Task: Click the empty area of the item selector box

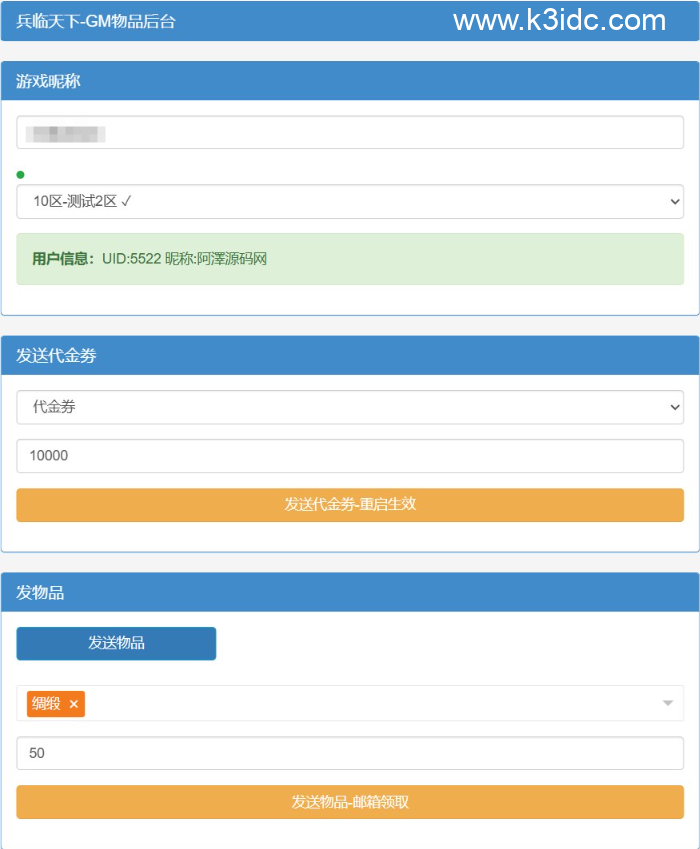Action: tap(370, 704)
